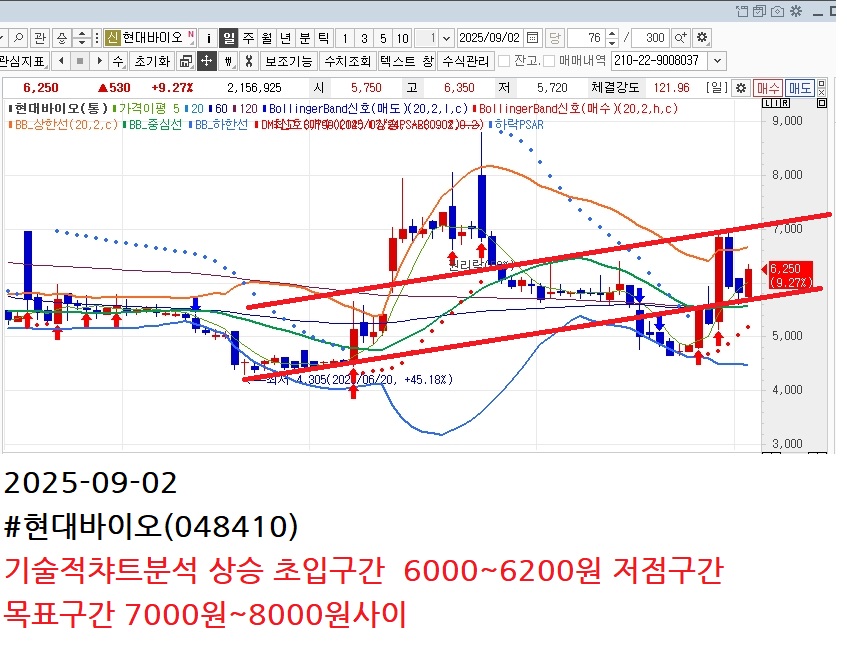Switch to tick 틱 chart
The width and height of the screenshot is (847, 647).
(x=324, y=38)
